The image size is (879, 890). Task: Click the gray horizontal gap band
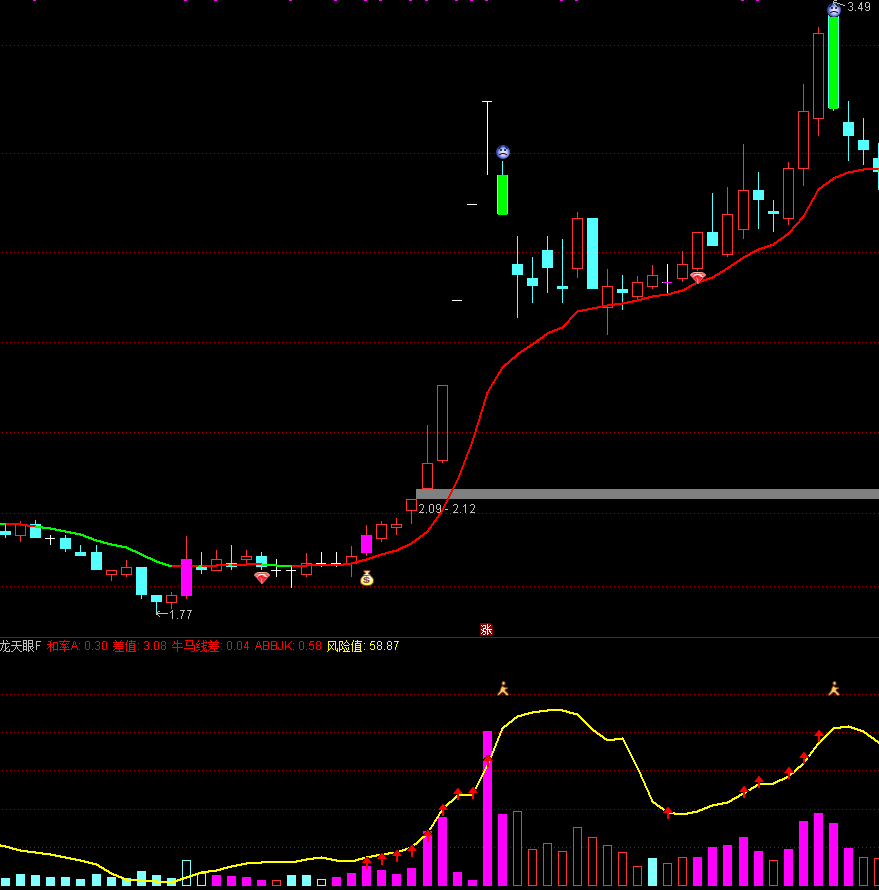pyautogui.click(x=647, y=494)
